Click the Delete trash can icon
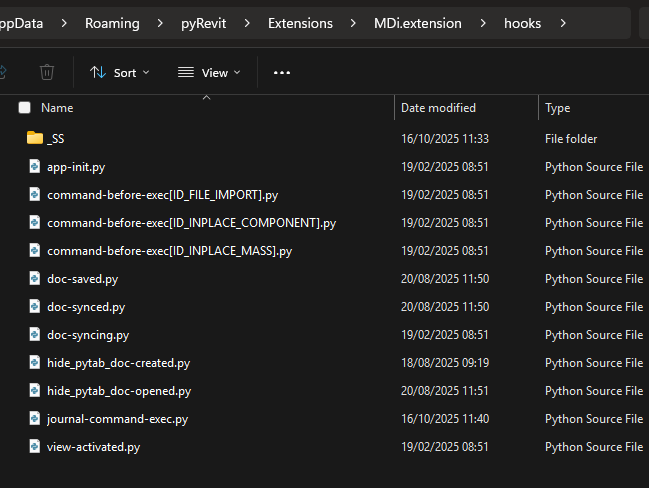Image resolution: width=649 pixels, height=488 pixels. (47, 72)
